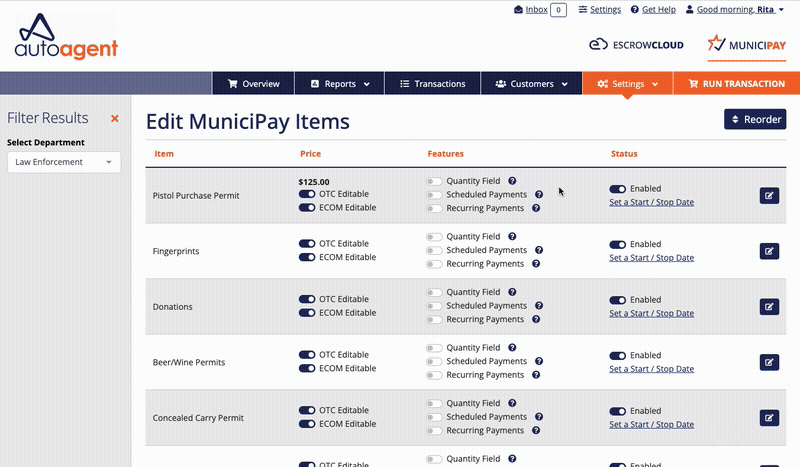Viewport: 800px width, 467px height.
Task: Show help for Pistol Permit Quantity Field
Action: coord(512,181)
